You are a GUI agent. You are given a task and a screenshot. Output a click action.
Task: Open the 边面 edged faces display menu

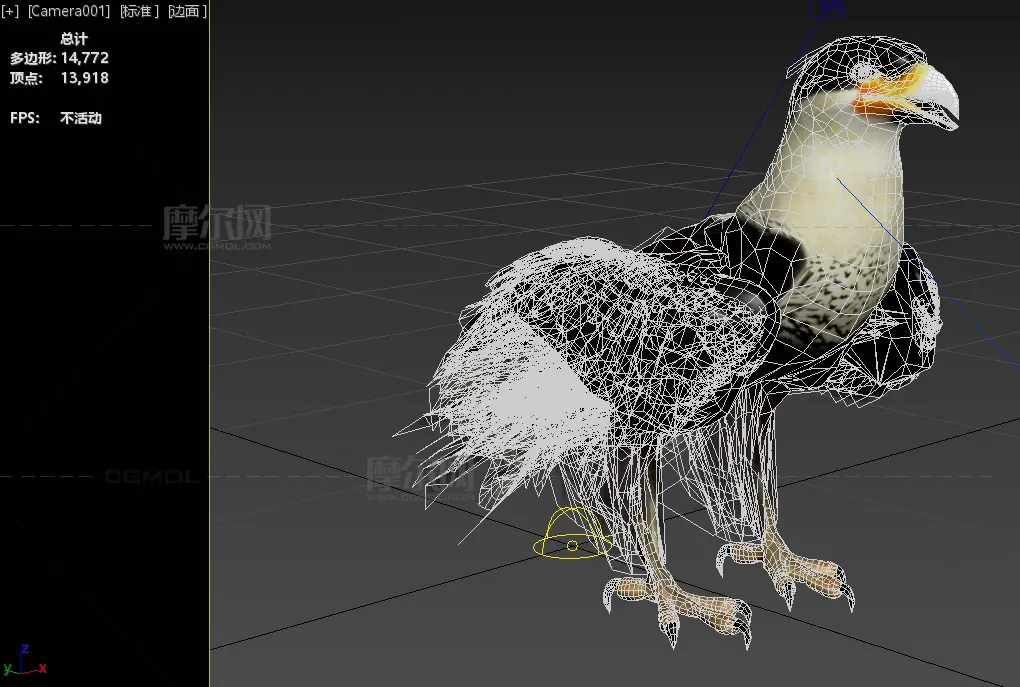[x=187, y=12]
